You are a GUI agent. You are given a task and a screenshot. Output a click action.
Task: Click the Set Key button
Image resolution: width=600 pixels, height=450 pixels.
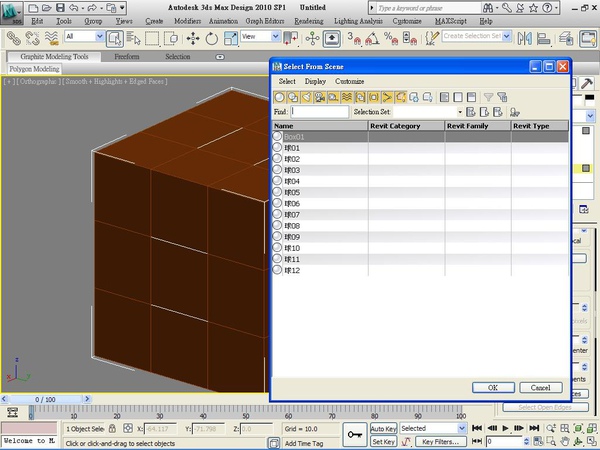(383, 442)
